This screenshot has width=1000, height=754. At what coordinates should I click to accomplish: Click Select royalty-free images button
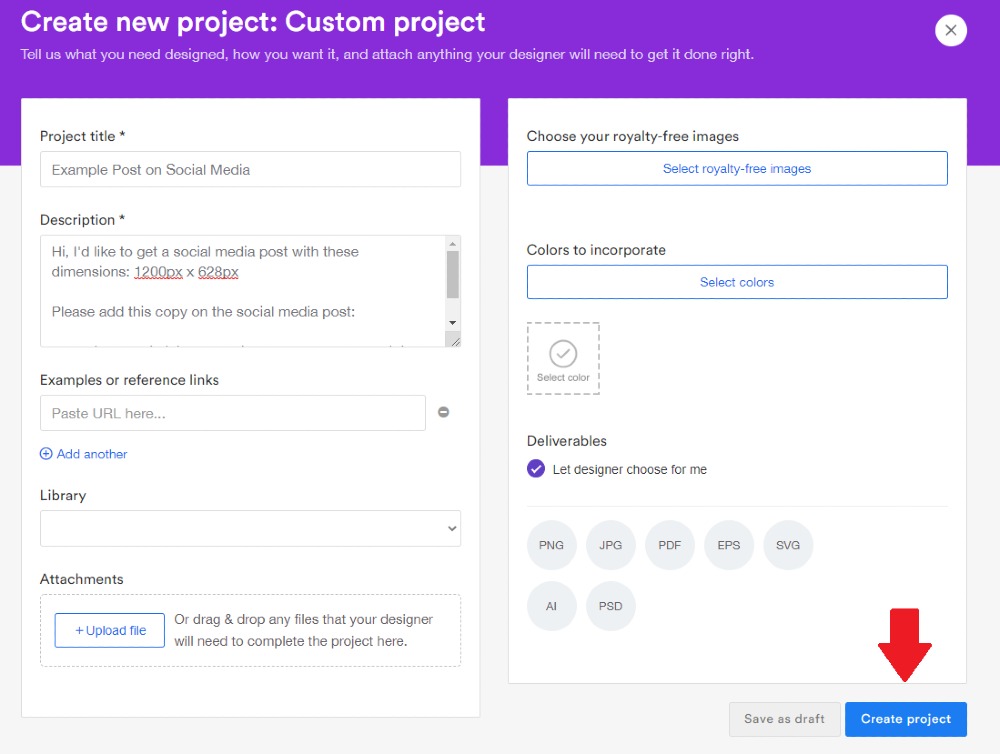point(737,168)
